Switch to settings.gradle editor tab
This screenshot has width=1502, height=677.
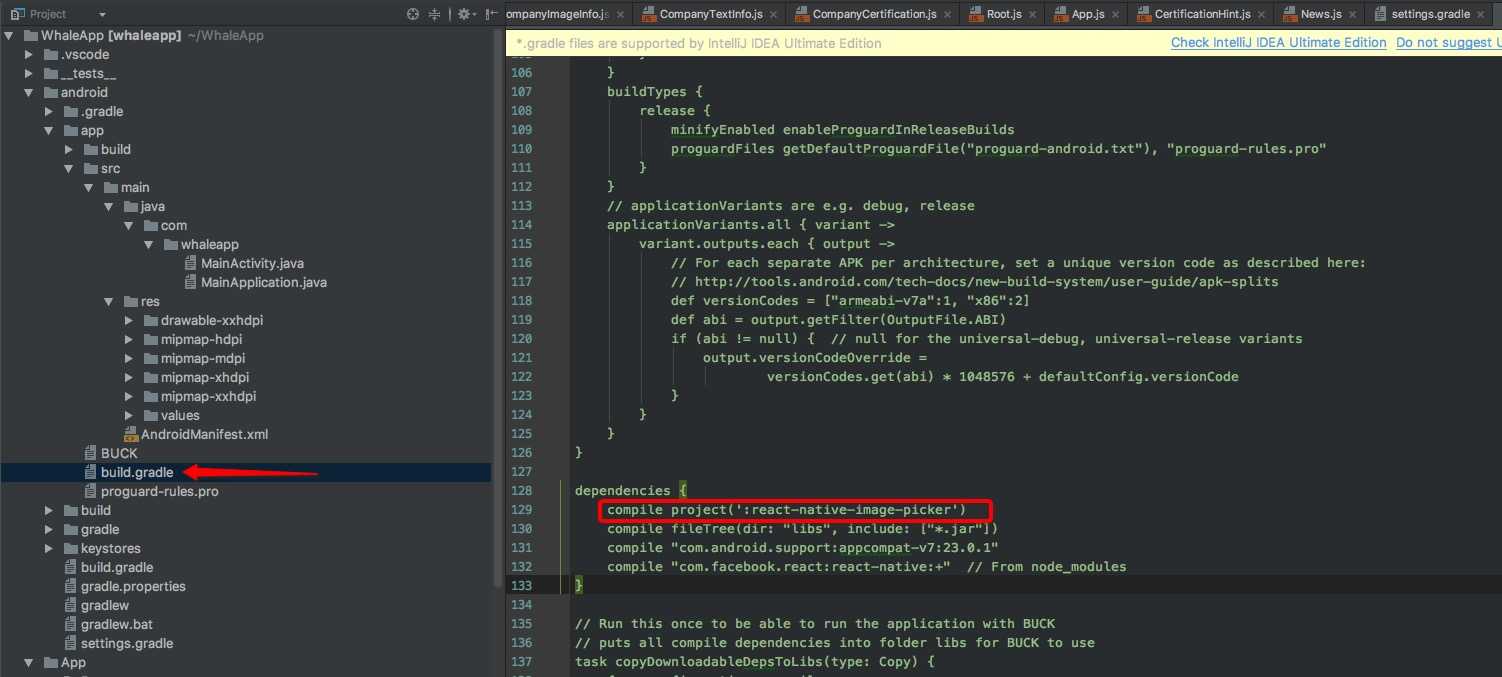pyautogui.click(x=1432, y=14)
